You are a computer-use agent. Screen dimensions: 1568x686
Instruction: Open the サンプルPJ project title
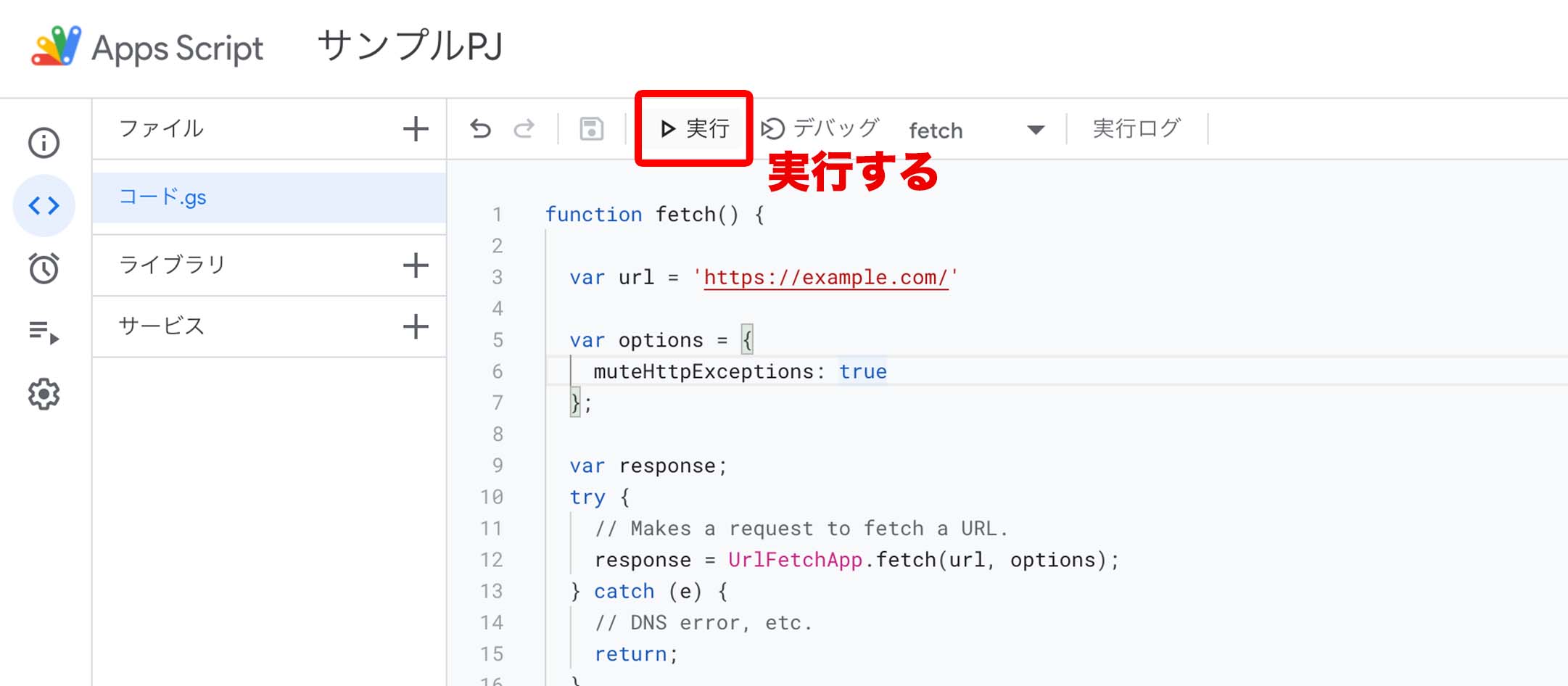pos(410,46)
